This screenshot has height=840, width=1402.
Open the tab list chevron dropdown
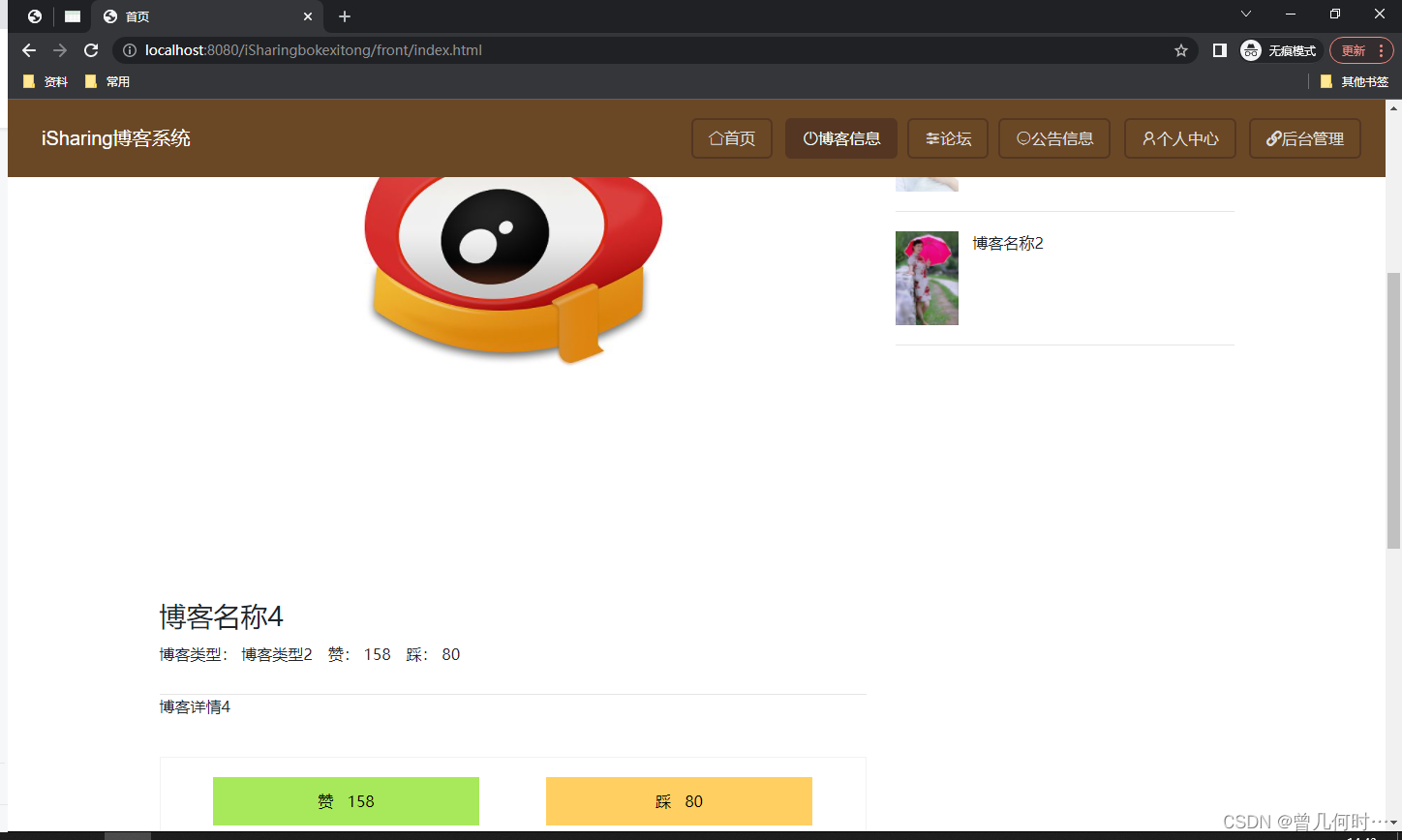tap(1245, 15)
